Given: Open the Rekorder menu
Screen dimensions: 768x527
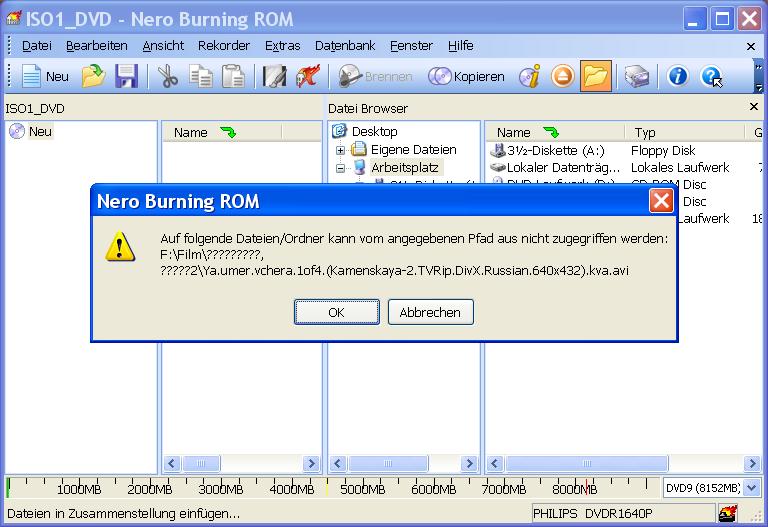Looking at the screenshot, I should click(x=224, y=46).
